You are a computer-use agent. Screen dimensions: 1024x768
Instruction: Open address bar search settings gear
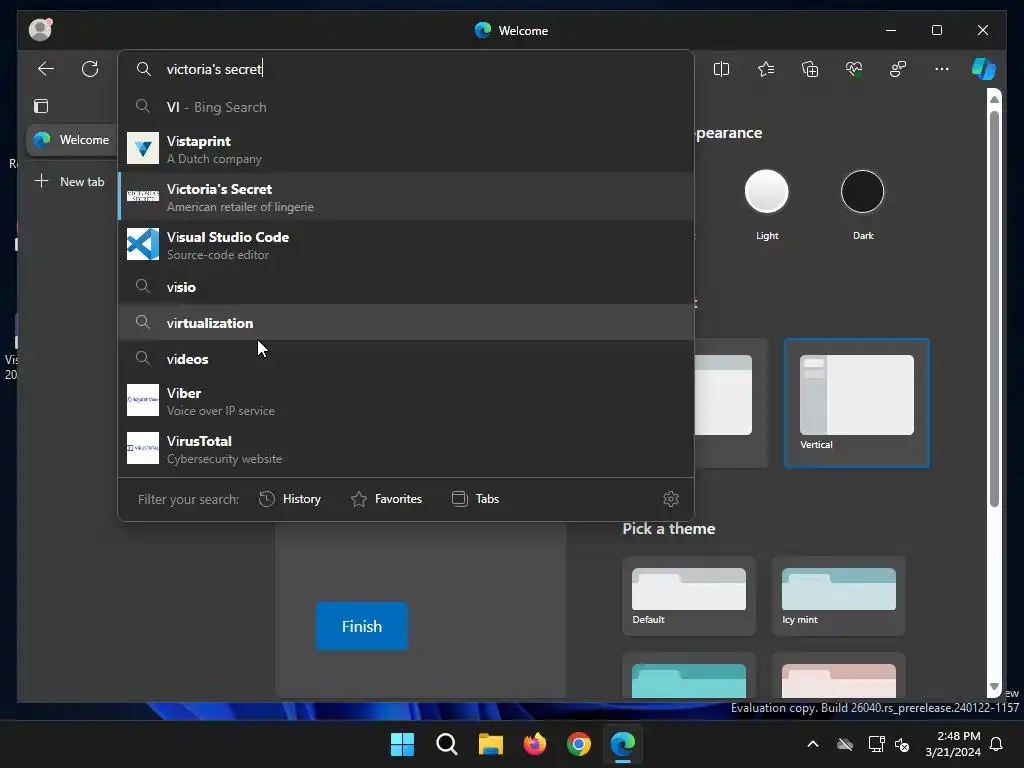[x=671, y=499]
